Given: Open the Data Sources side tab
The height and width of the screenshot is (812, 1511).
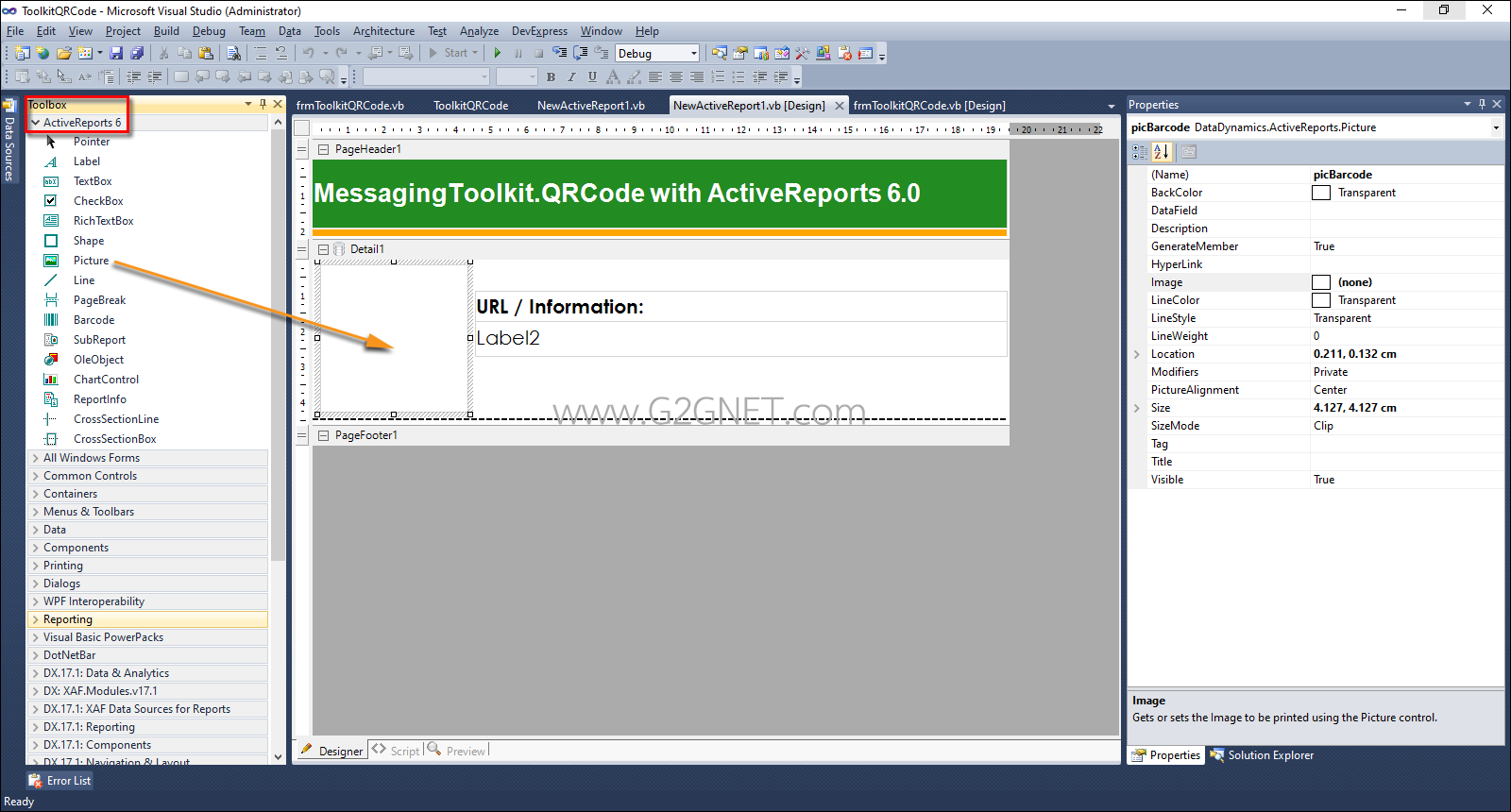Looking at the screenshot, I should [8, 140].
